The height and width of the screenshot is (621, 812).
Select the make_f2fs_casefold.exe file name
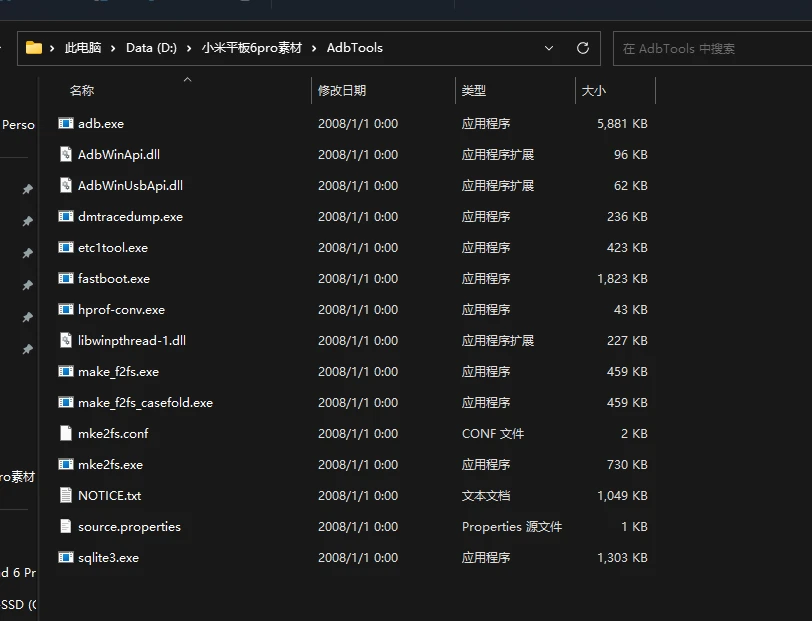(145, 402)
